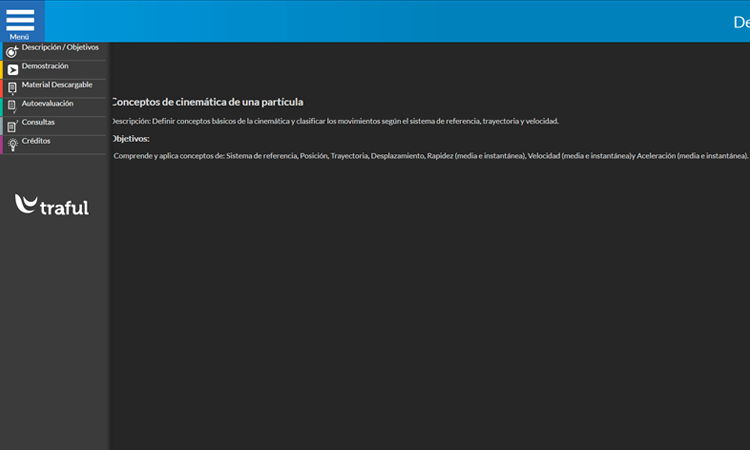Click the red color strip beside Material Descargable
Image resolution: width=750 pixels, height=450 pixels.
(x=2, y=88)
